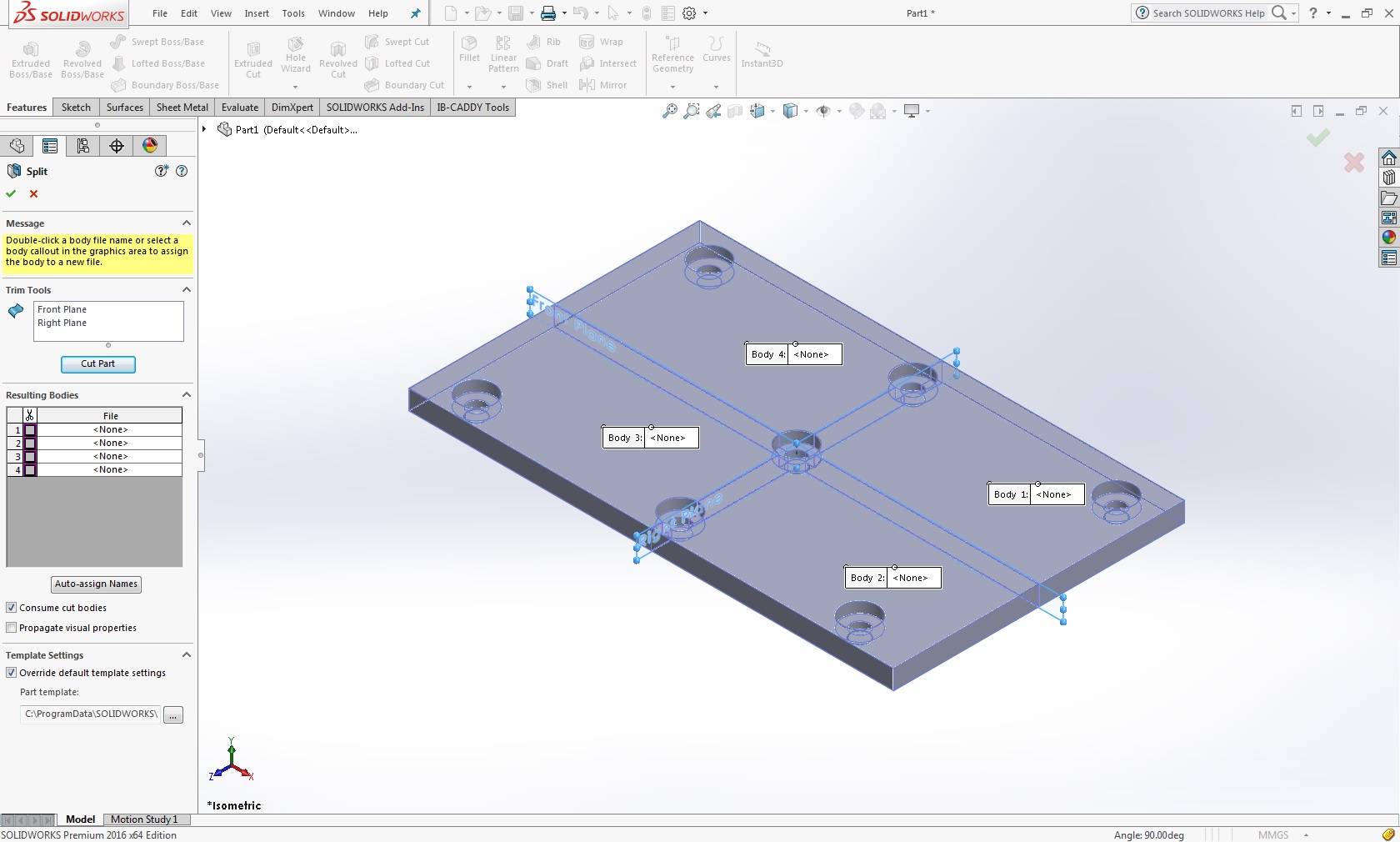Open the Appearances task pane icon
Viewport: 1400px width, 842px height.
(1388, 238)
